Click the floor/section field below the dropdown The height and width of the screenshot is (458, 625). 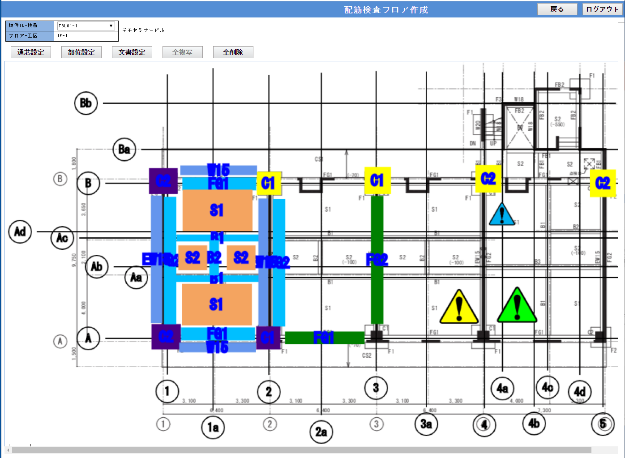[x=85, y=35]
